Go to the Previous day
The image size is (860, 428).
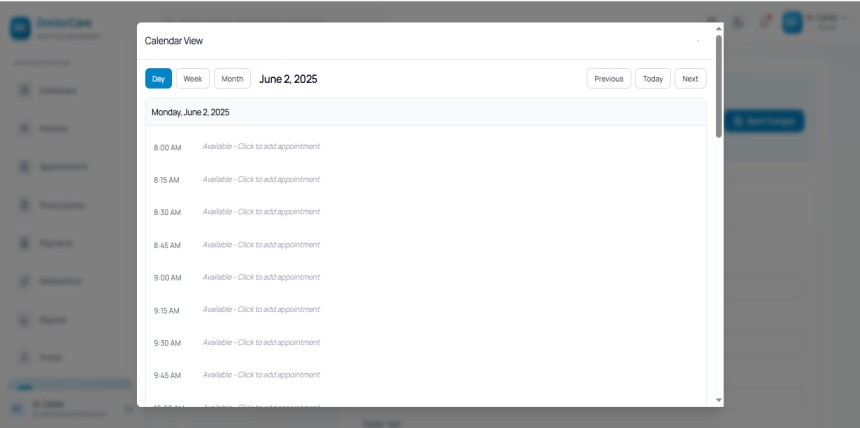(x=609, y=78)
